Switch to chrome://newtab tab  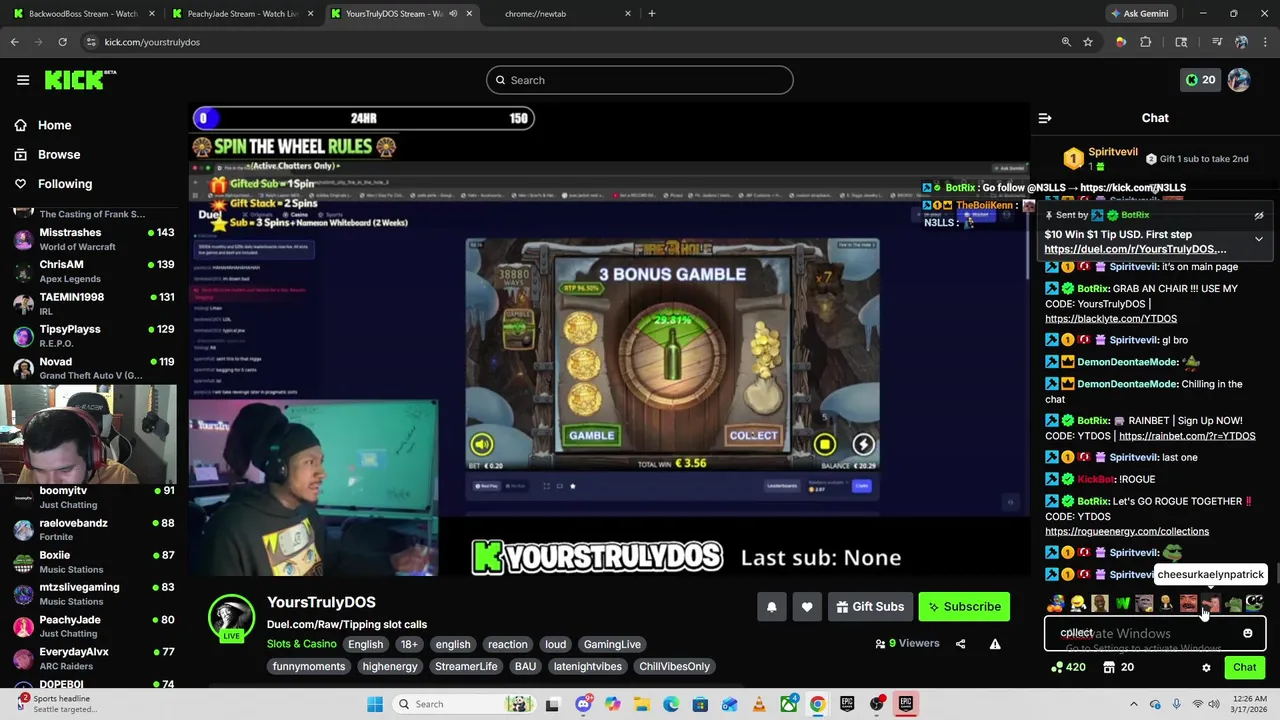tap(560, 14)
